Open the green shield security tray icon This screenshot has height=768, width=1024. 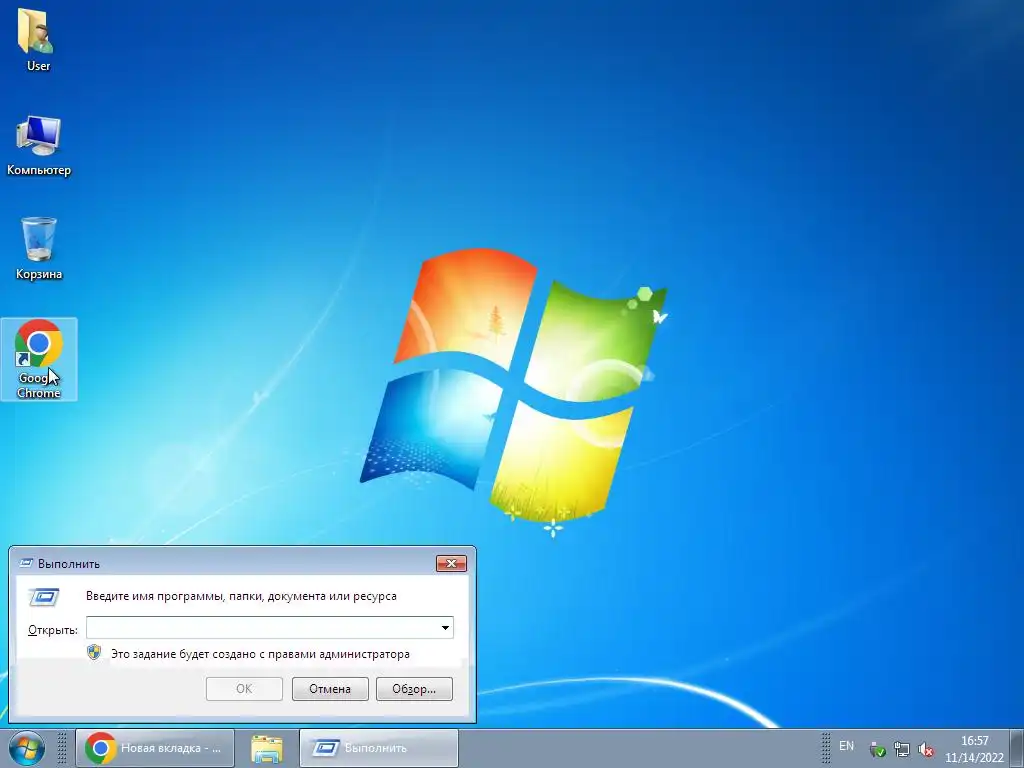tap(878, 749)
